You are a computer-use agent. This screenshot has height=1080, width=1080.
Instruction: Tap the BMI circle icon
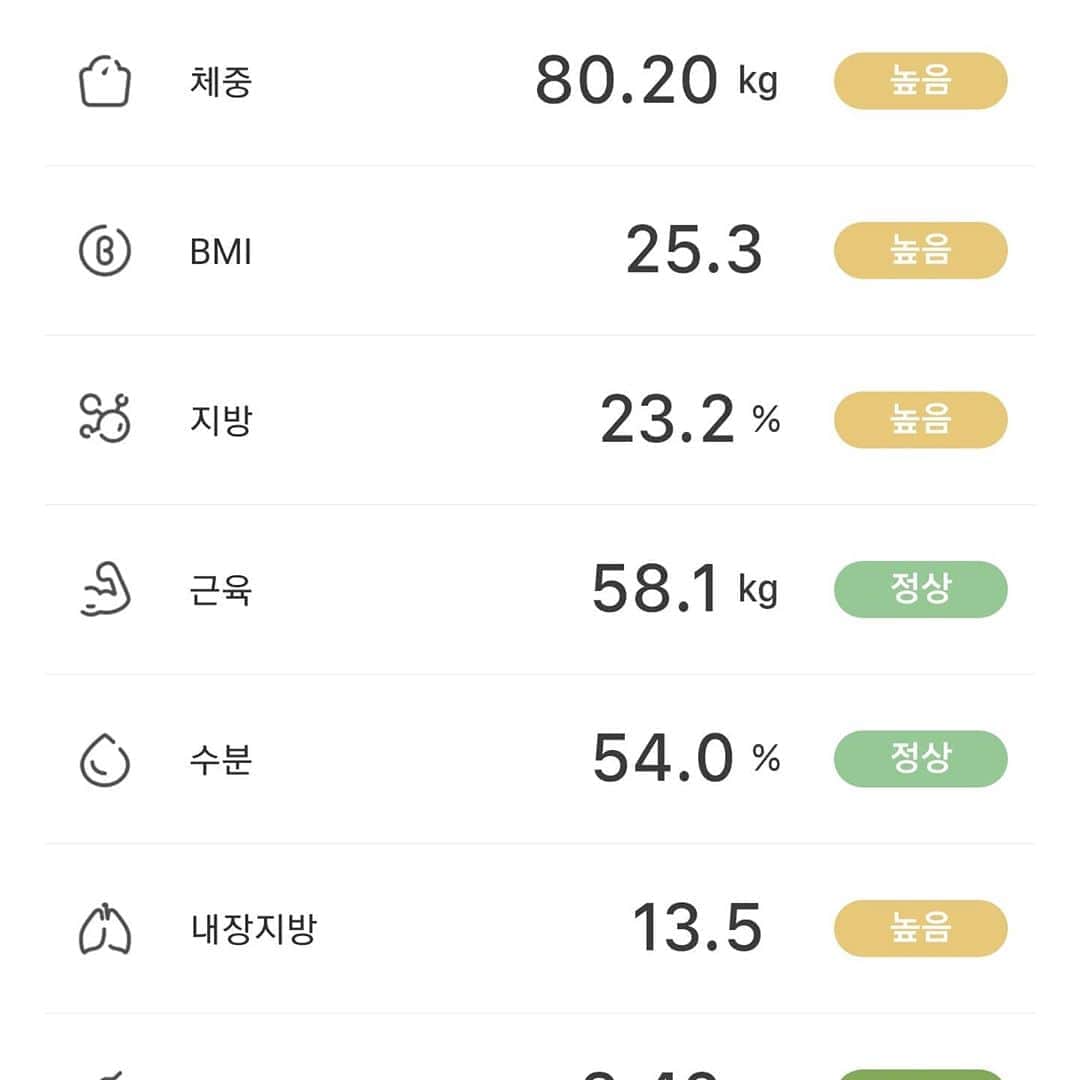click(x=105, y=251)
